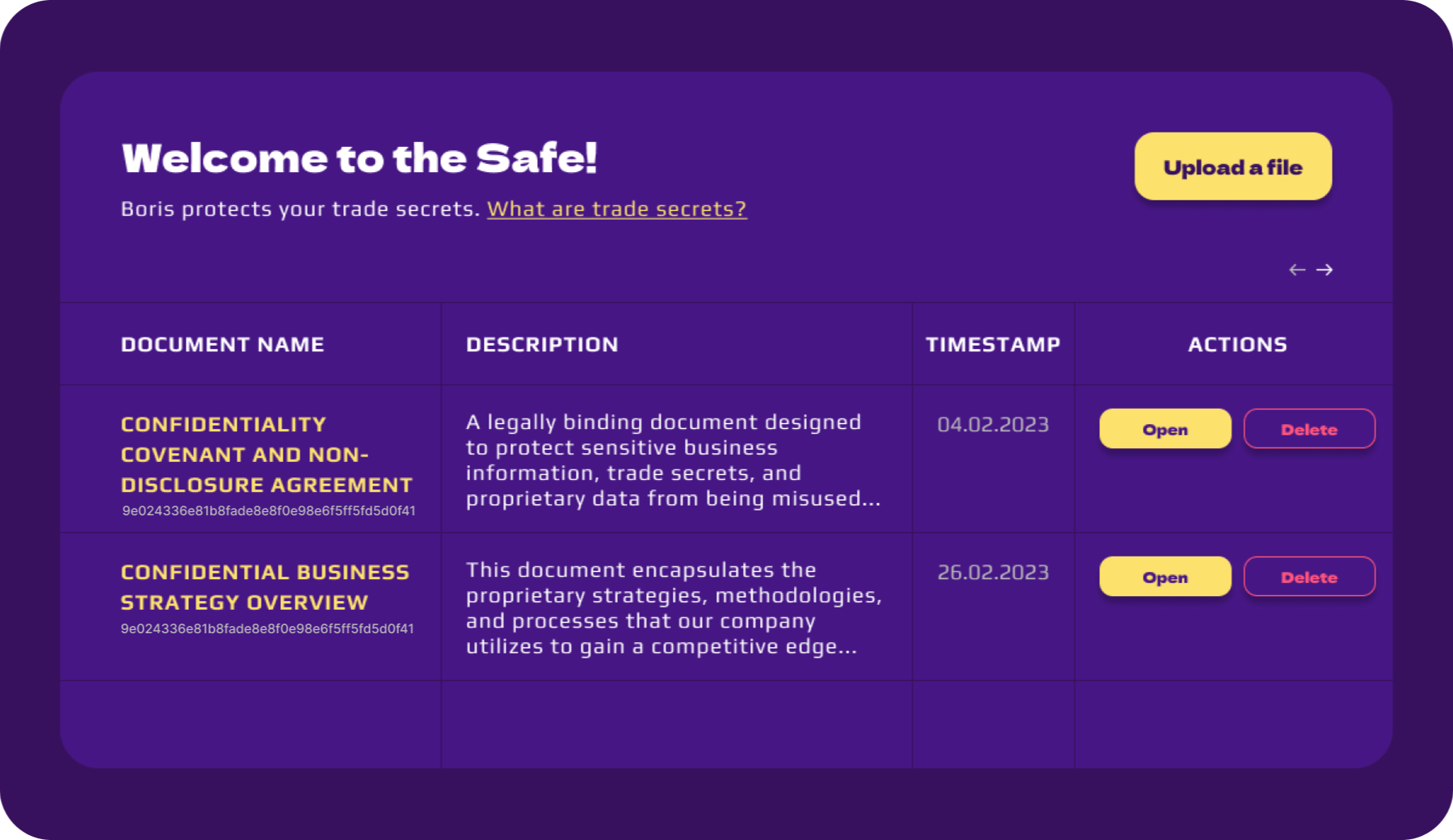Screen dimensions: 1453x840
Task: Click the Description column header
Action: click(542, 345)
